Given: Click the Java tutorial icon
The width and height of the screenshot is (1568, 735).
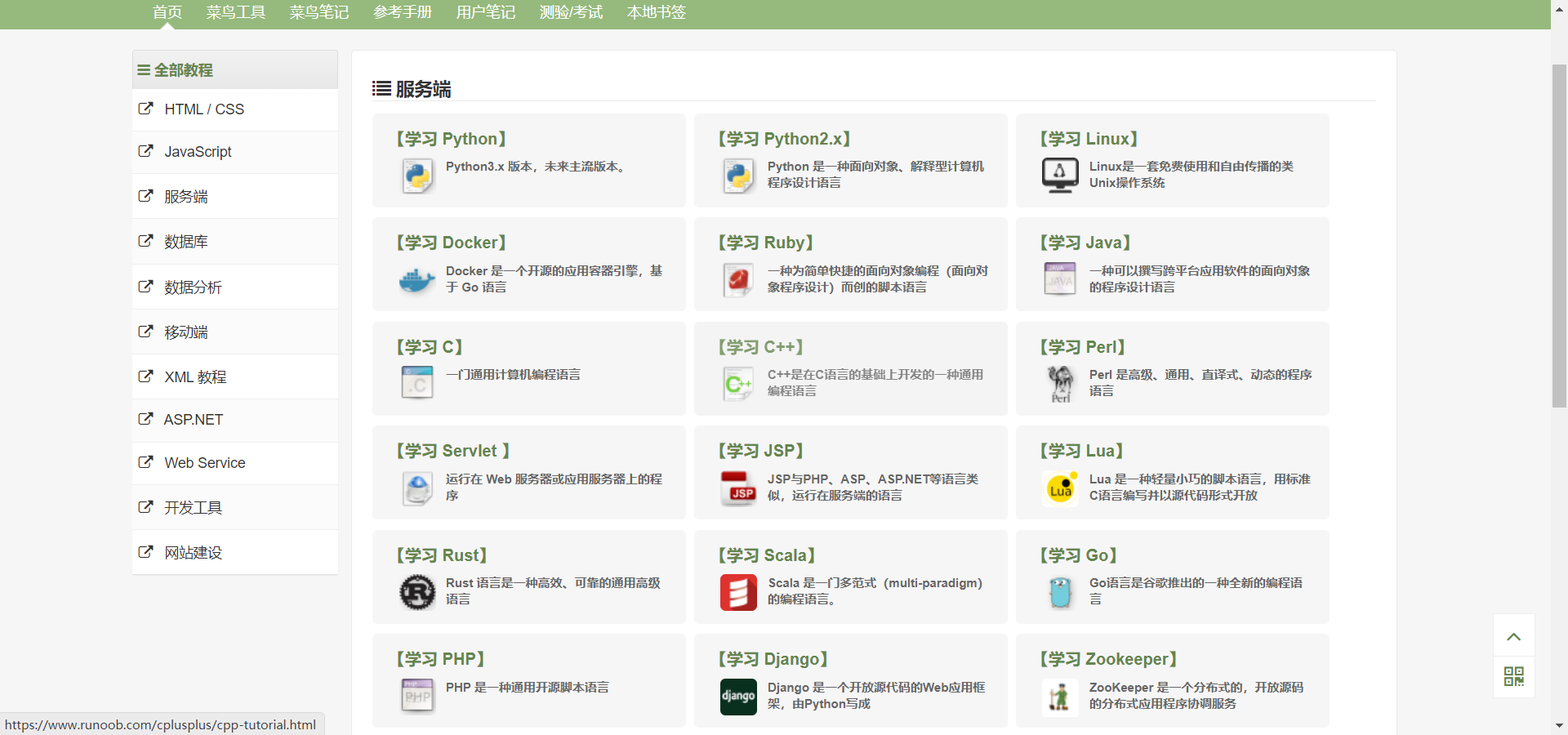Looking at the screenshot, I should click(x=1059, y=278).
